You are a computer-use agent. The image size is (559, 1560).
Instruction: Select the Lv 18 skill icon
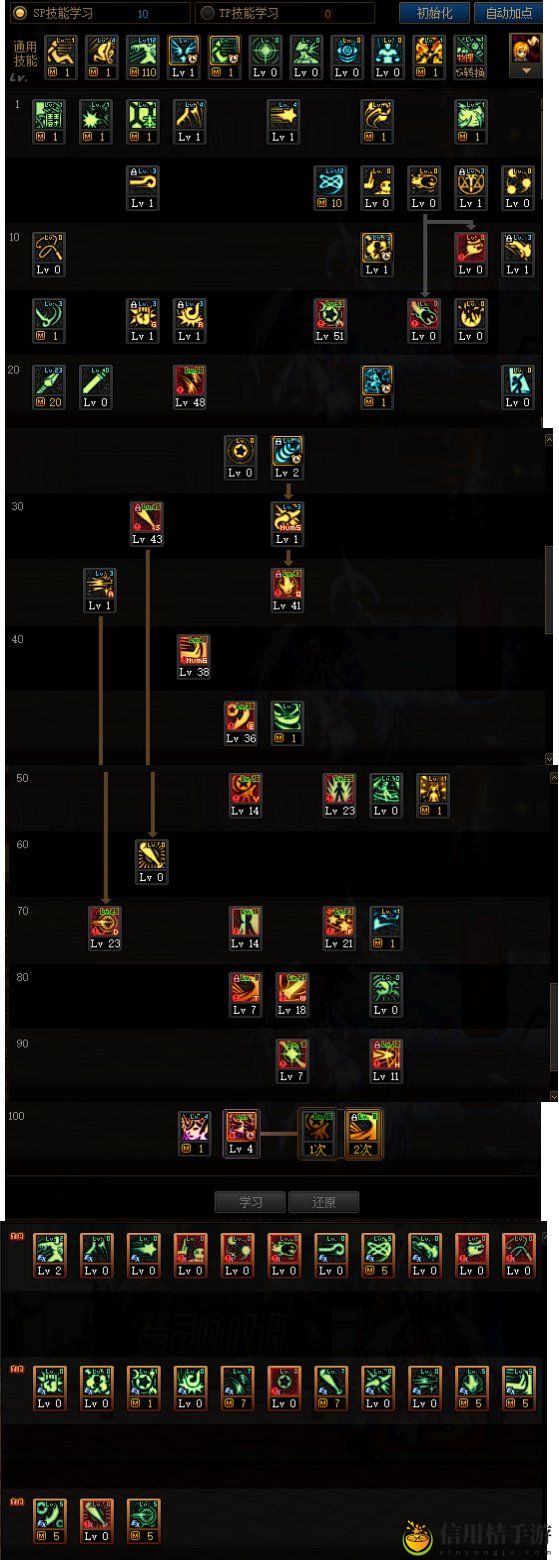[292, 995]
